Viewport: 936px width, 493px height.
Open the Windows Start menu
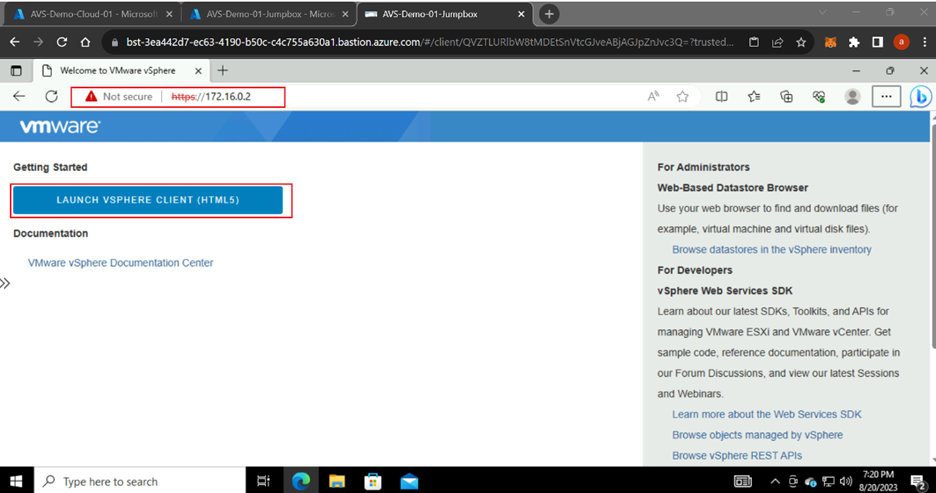pyautogui.click(x=17, y=481)
